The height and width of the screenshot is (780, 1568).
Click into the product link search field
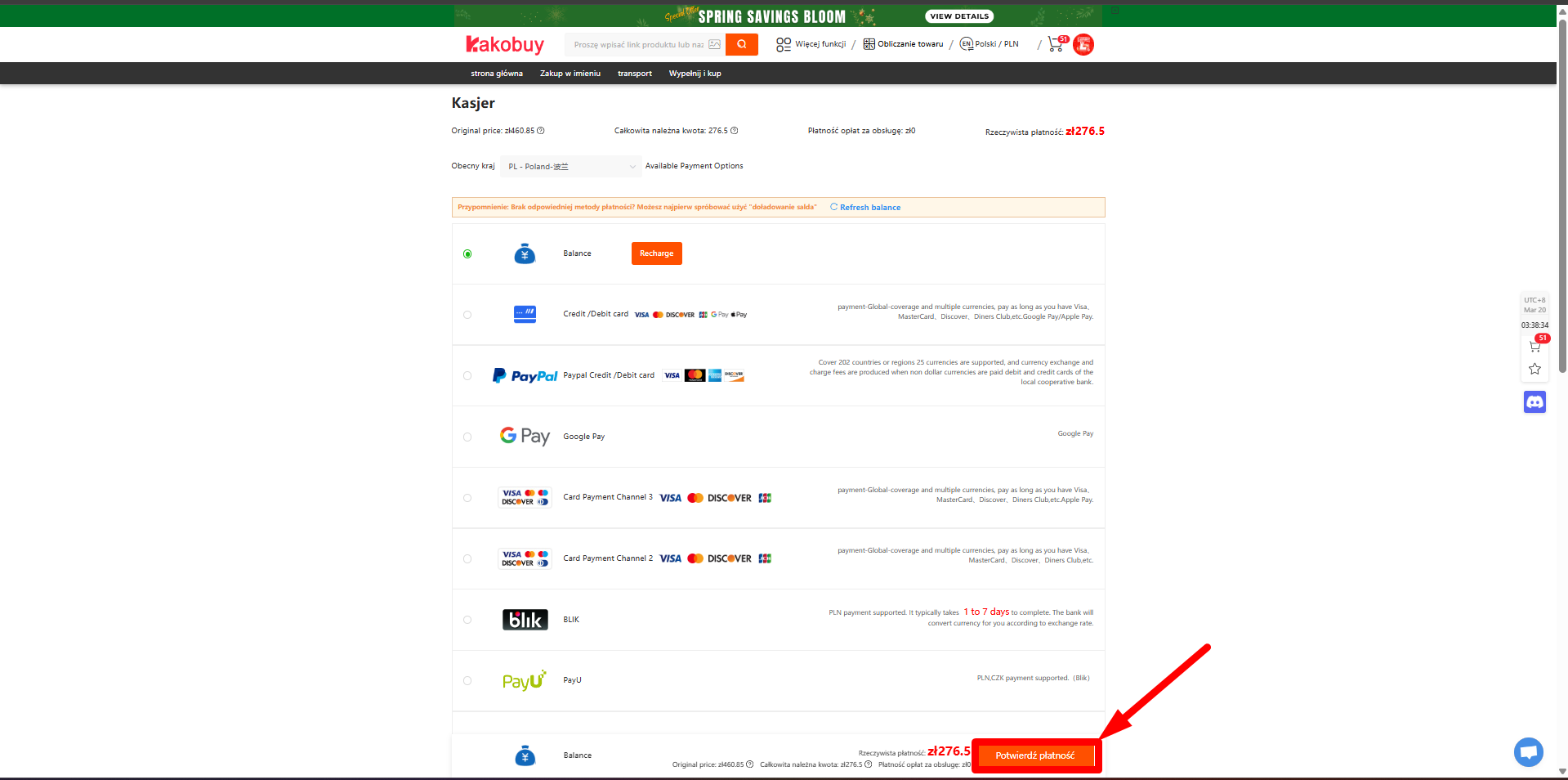[637, 45]
